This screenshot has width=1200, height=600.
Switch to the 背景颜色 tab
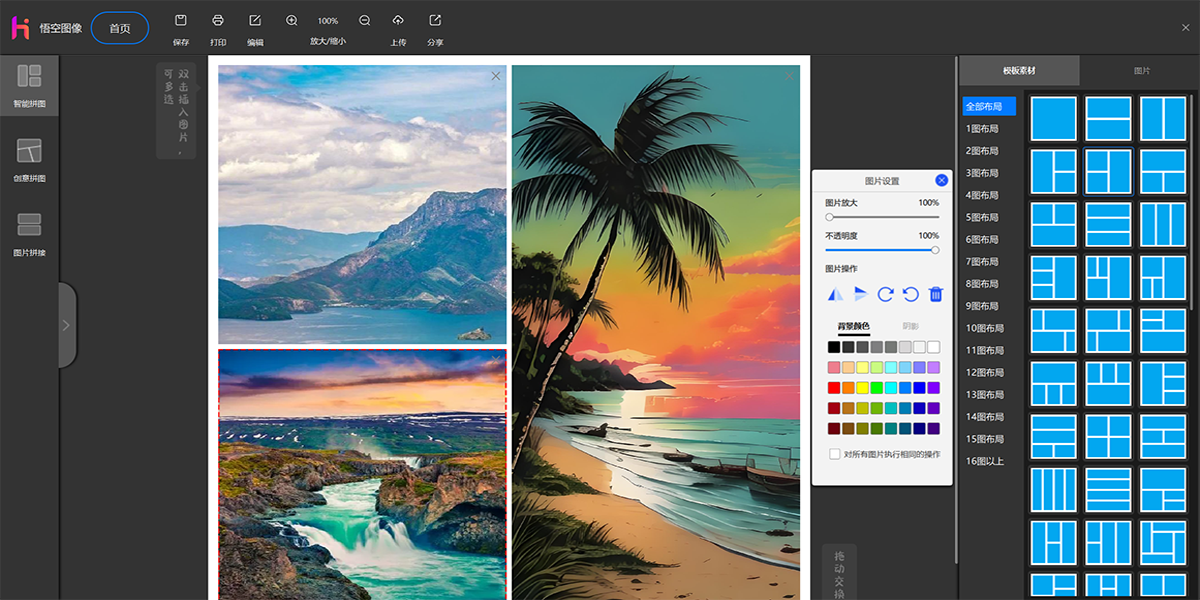coord(853,326)
